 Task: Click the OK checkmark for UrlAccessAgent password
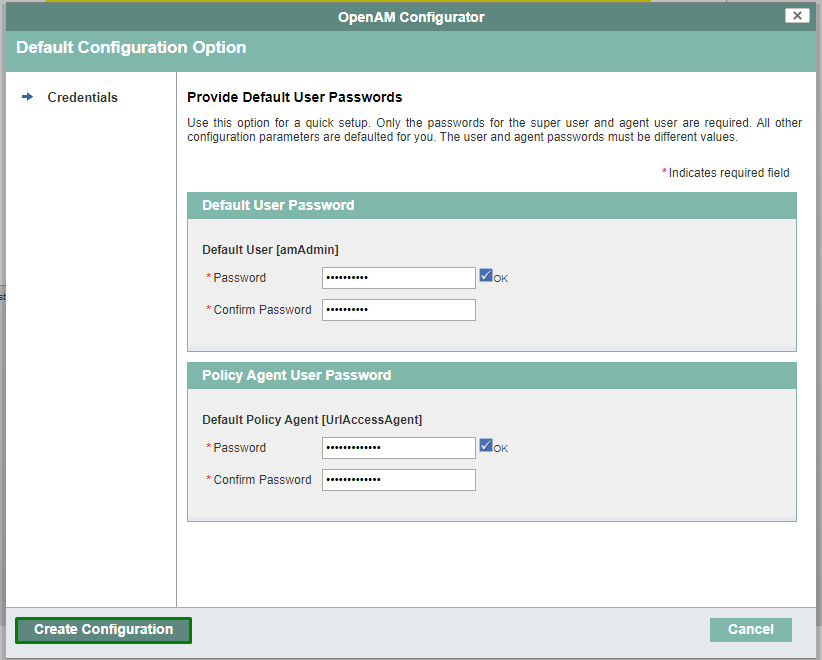pos(486,445)
